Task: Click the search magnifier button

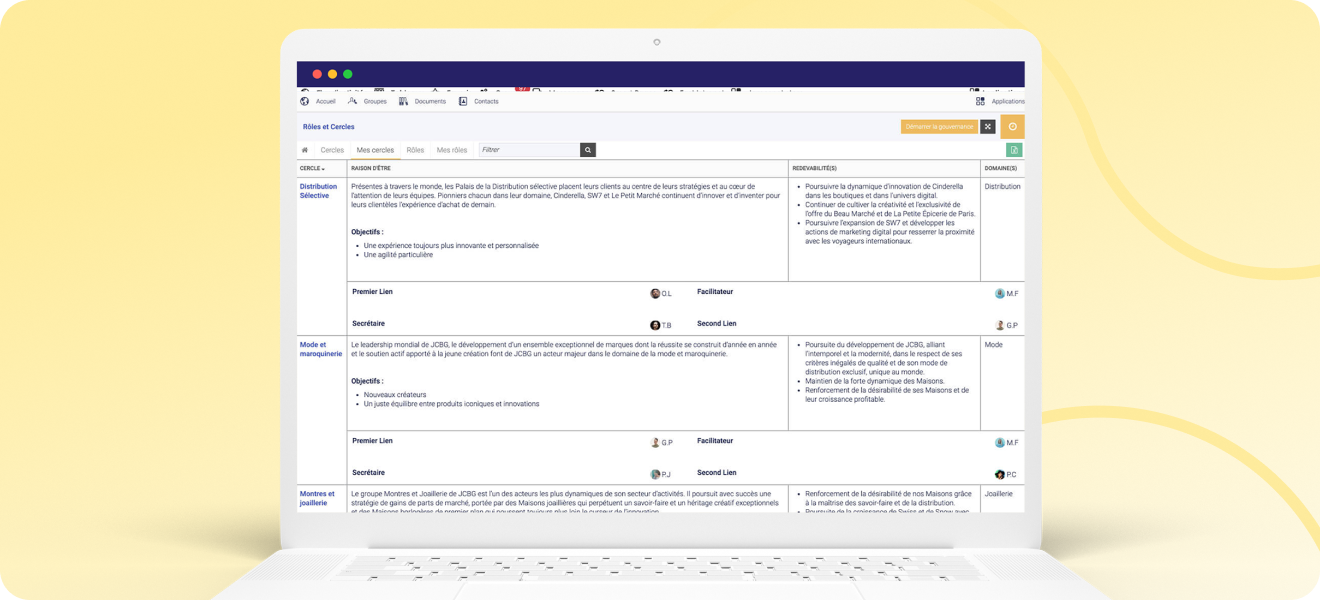Action: click(x=588, y=150)
